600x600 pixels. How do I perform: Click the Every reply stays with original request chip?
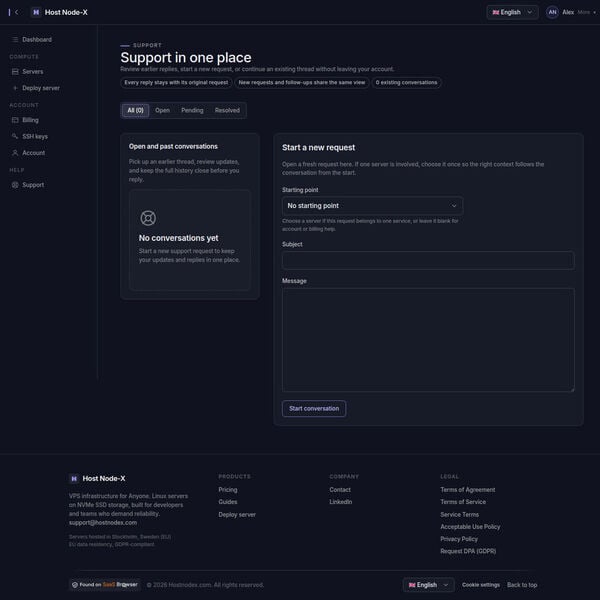click(176, 82)
